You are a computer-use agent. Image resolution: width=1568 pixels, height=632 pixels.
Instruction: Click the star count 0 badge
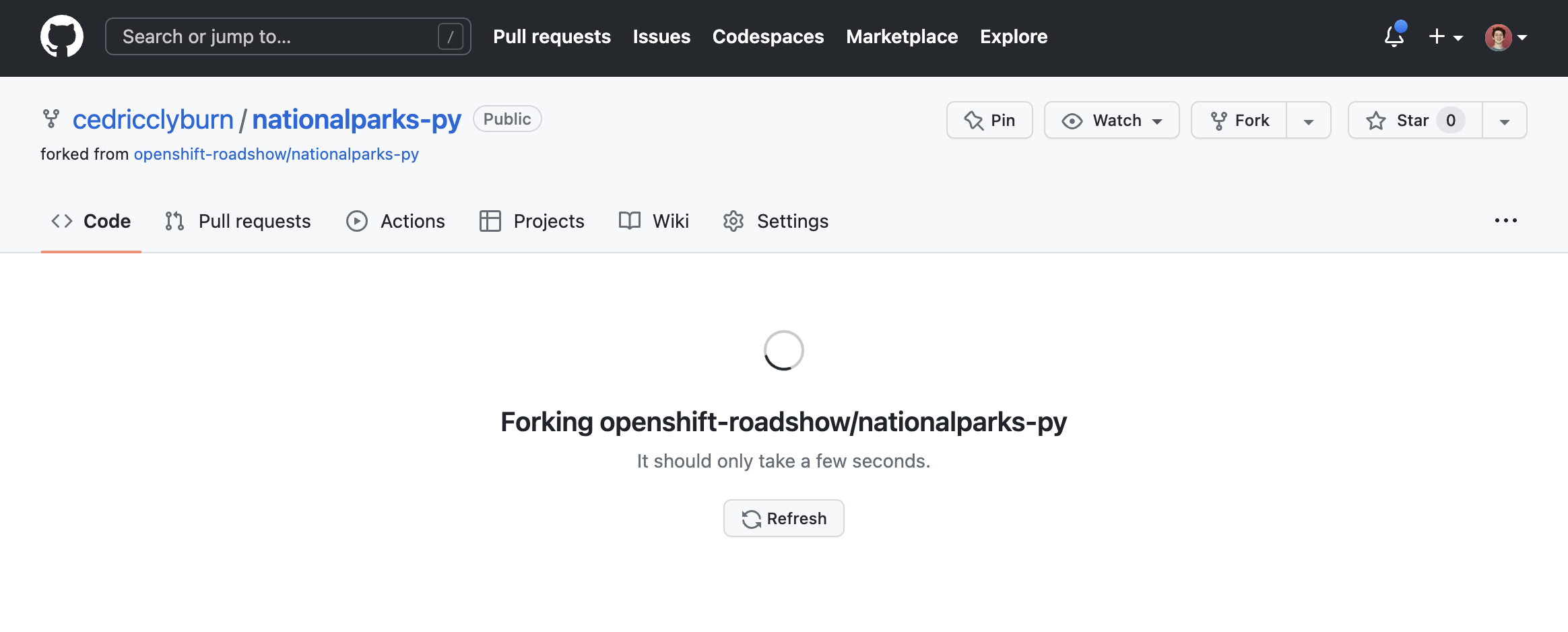[1451, 120]
